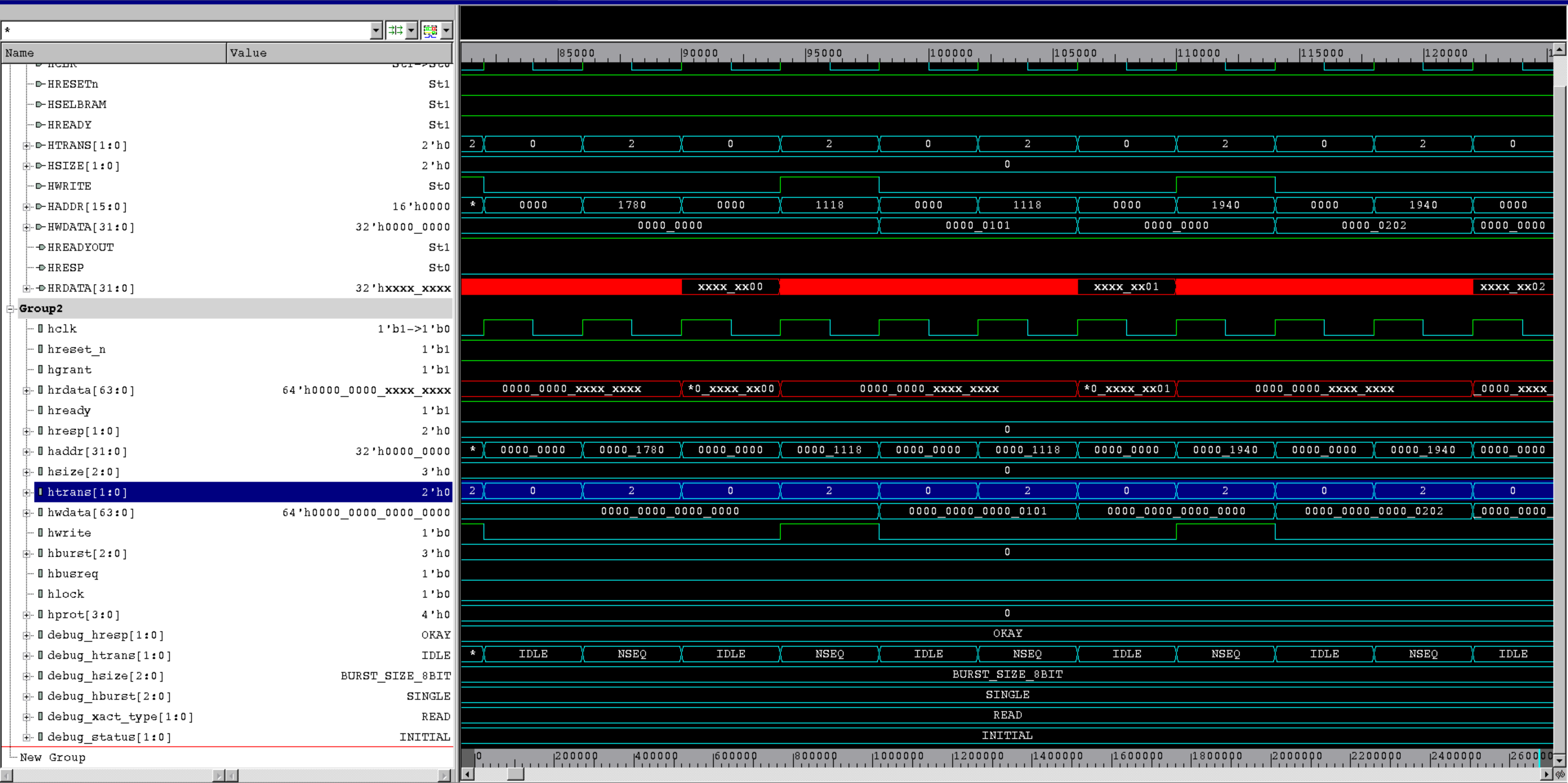The image size is (1568, 783).
Task: Click the signal filter text field
Action: (182, 30)
